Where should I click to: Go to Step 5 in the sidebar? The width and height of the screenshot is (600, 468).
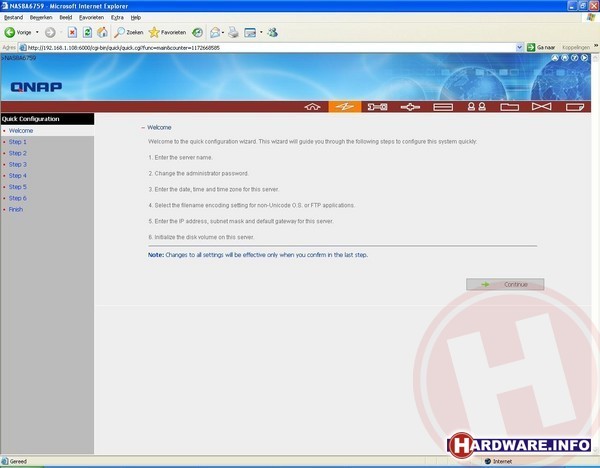point(18,187)
